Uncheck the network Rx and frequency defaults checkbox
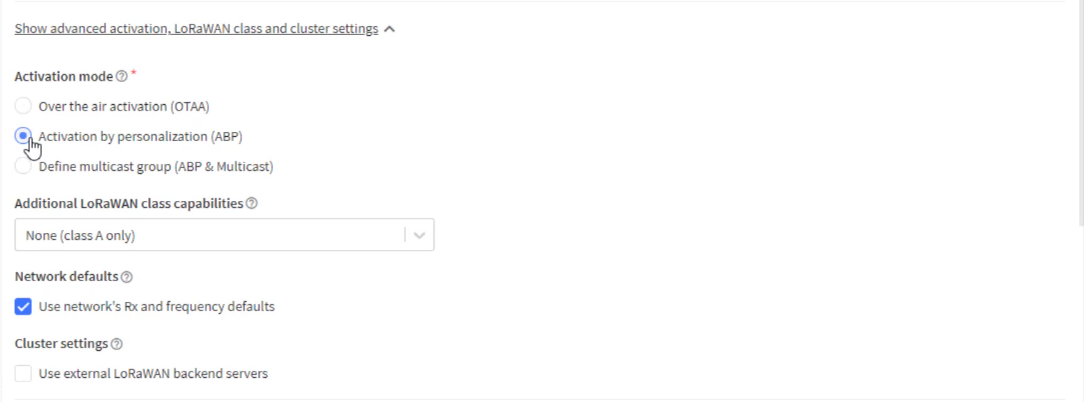 (24, 307)
